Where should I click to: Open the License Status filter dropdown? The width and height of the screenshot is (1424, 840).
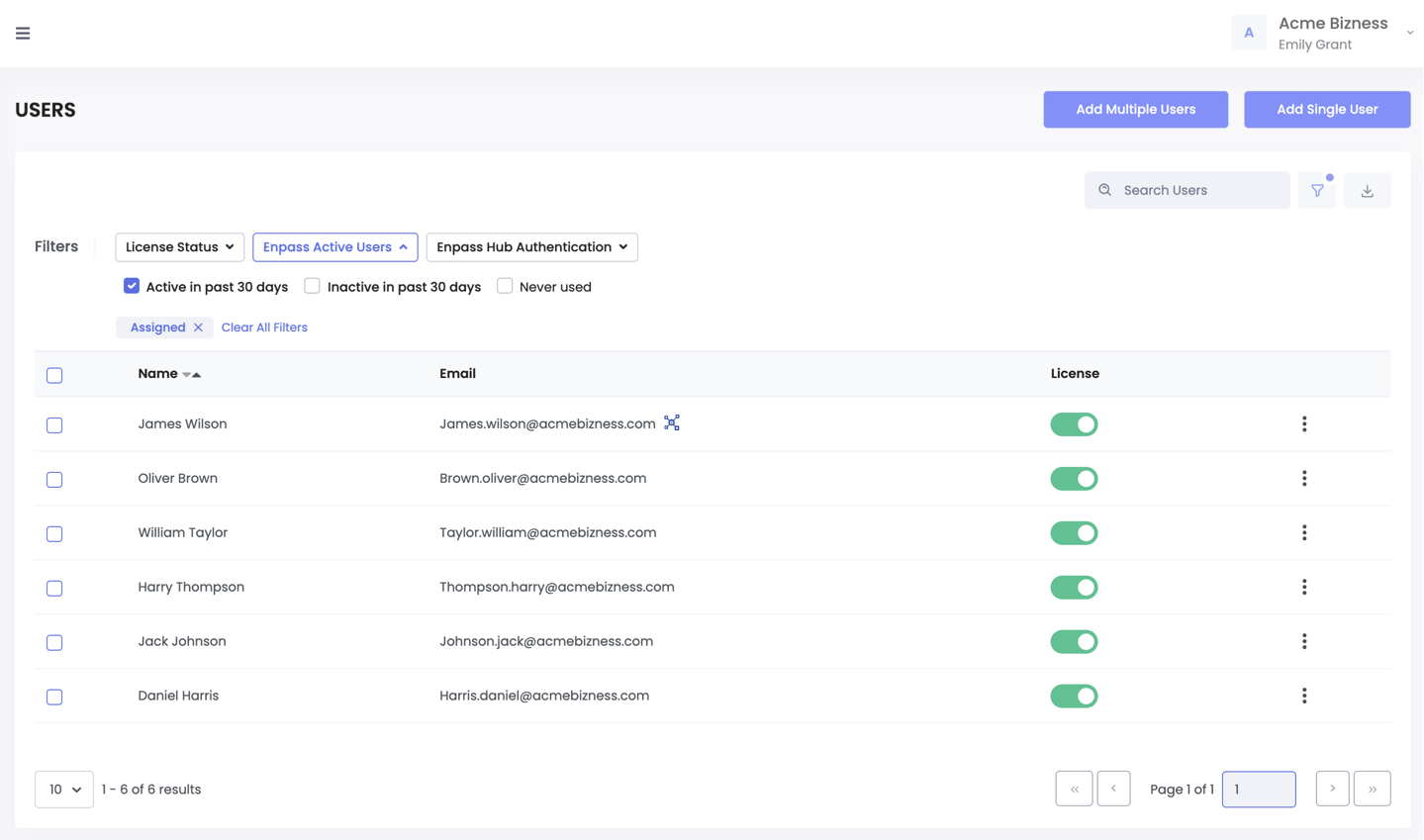[x=179, y=246]
